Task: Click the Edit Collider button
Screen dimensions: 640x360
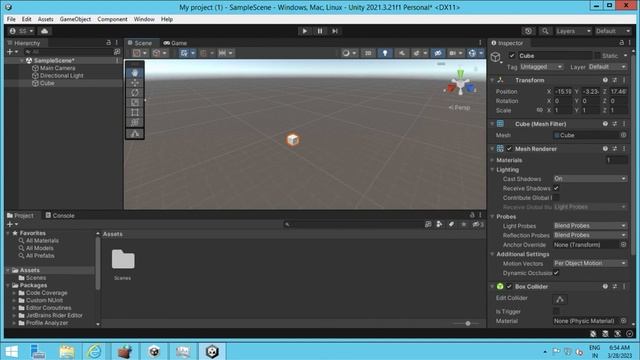Action: pos(560,300)
